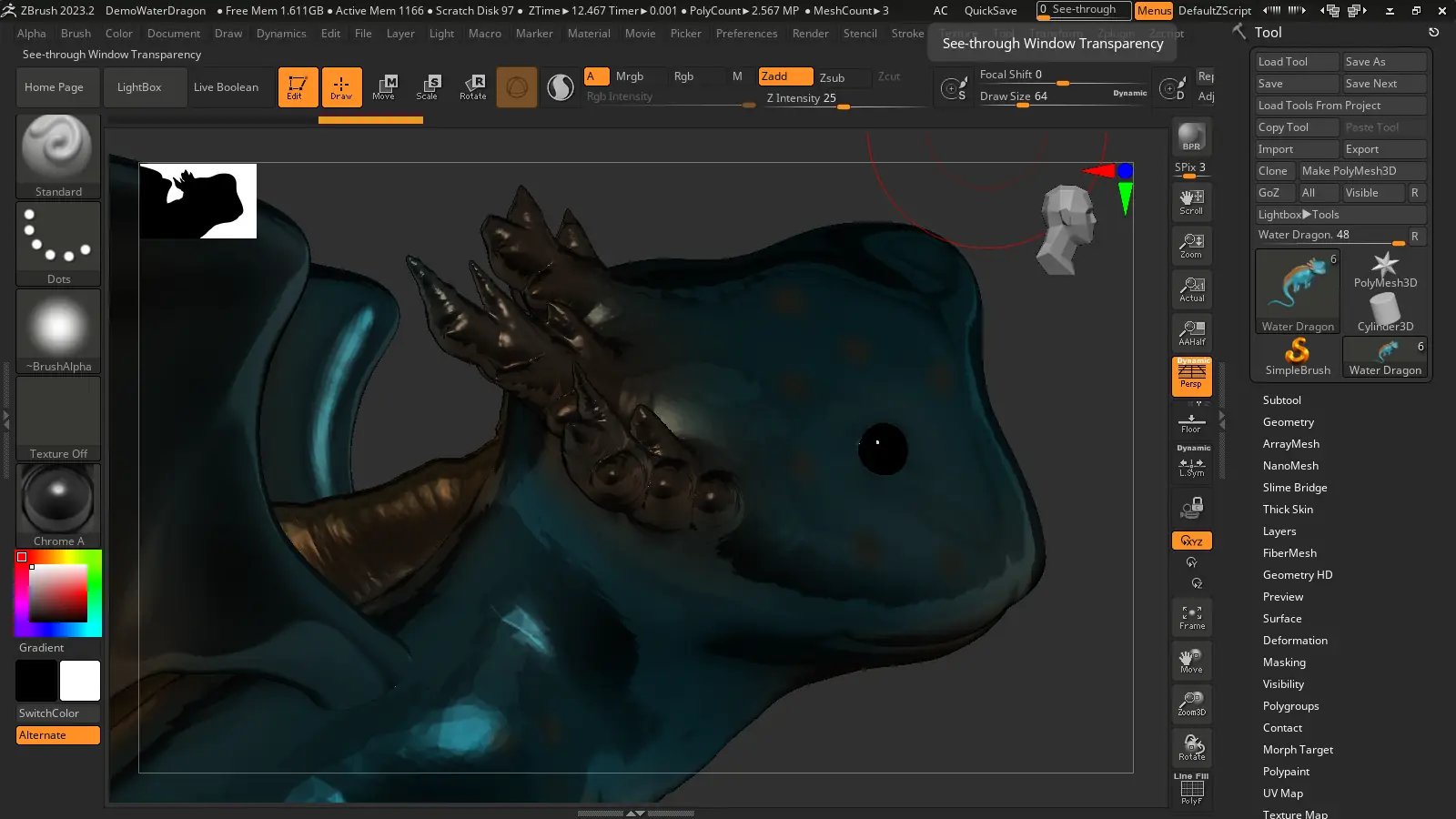The width and height of the screenshot is (1456, 819).
Task: Toggle Perspective mode button
Action: [1191, 376]
